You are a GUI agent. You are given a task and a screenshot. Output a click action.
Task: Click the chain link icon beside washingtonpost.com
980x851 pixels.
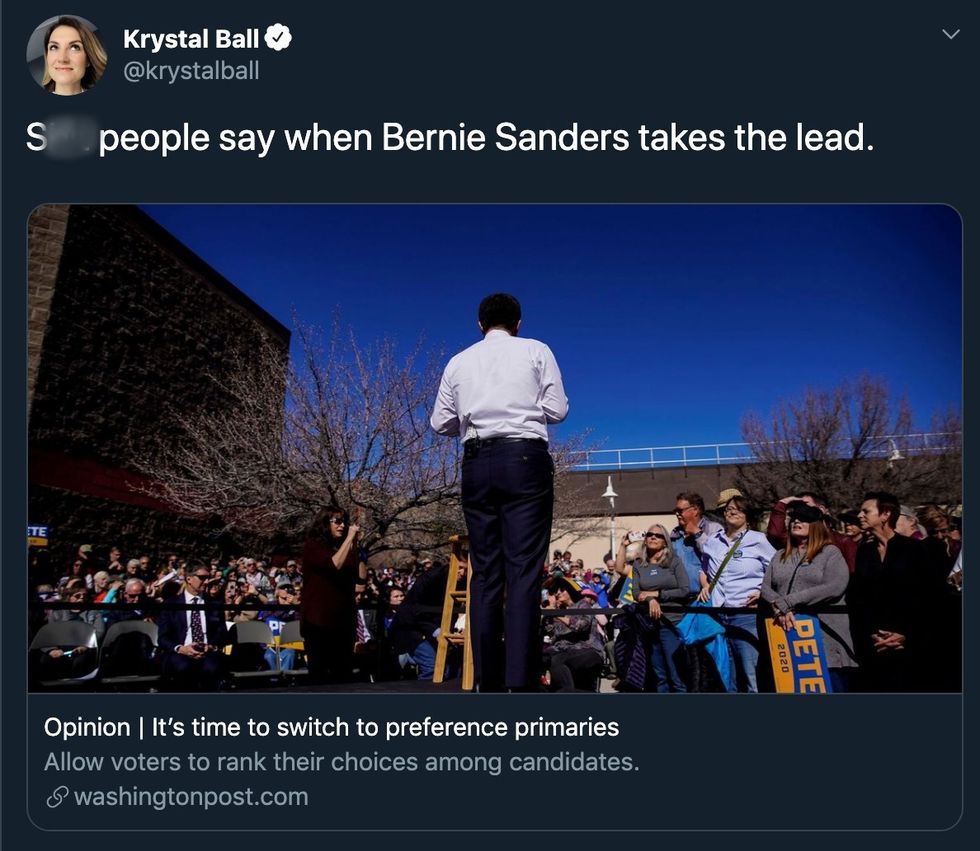click(x=56, y=797)
